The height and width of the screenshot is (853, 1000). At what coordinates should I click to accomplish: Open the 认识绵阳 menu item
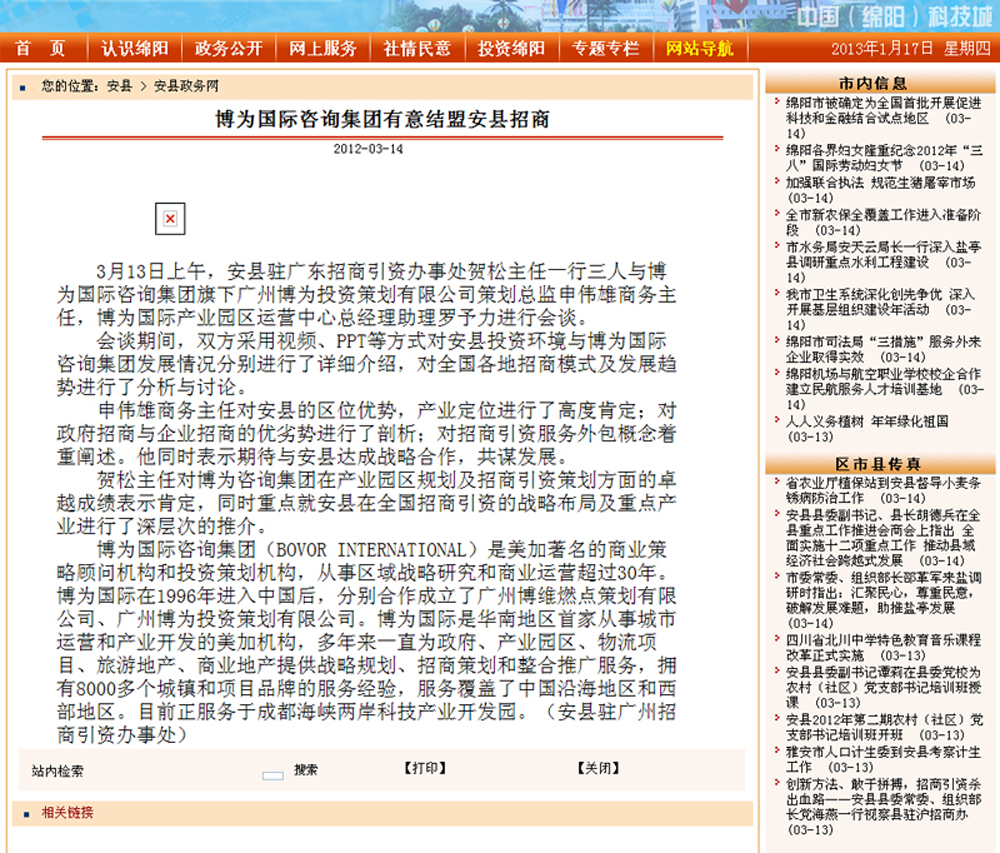click(135, 48)
